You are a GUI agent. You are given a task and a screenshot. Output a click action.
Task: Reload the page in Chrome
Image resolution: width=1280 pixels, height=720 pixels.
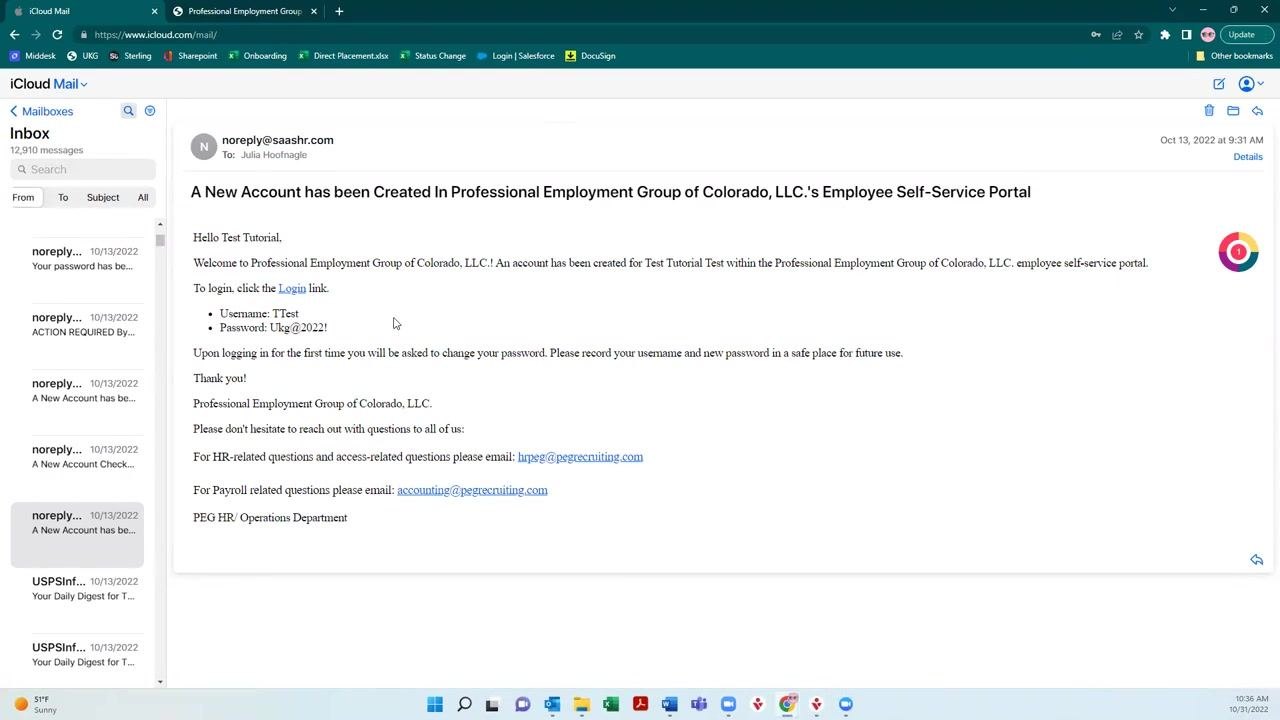57,35
